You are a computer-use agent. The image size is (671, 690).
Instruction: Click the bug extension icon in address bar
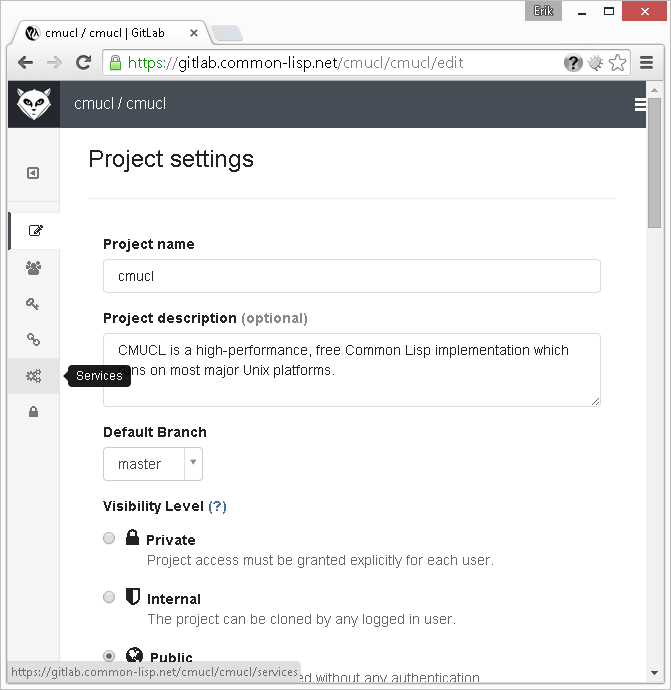click(595, 62)
